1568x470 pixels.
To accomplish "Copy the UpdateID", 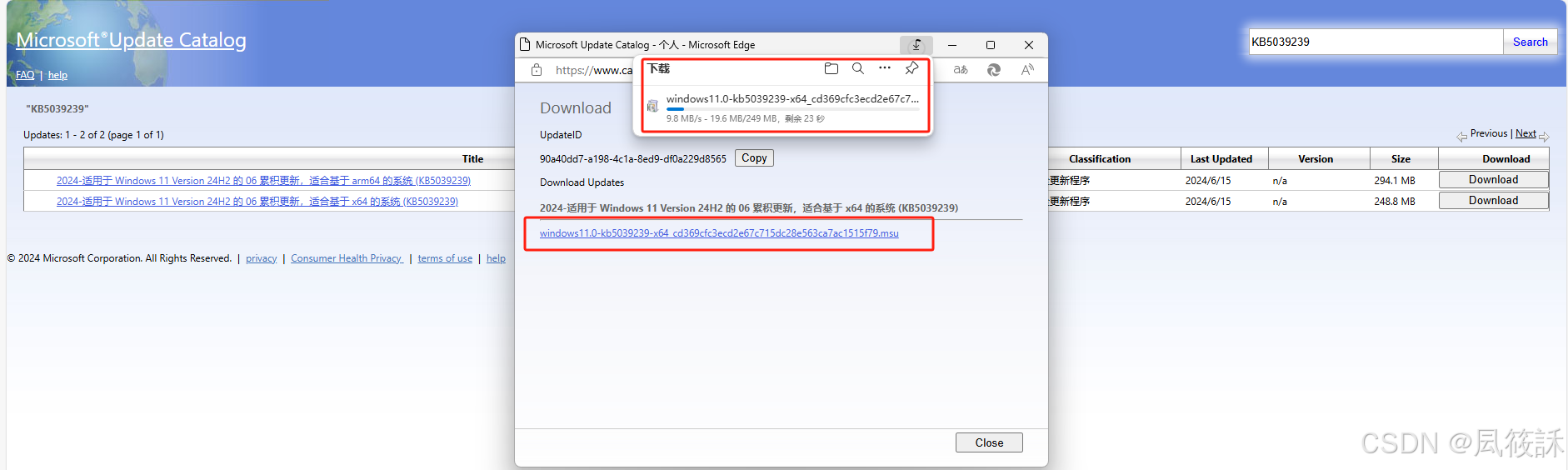I will [x=754, y=158].
